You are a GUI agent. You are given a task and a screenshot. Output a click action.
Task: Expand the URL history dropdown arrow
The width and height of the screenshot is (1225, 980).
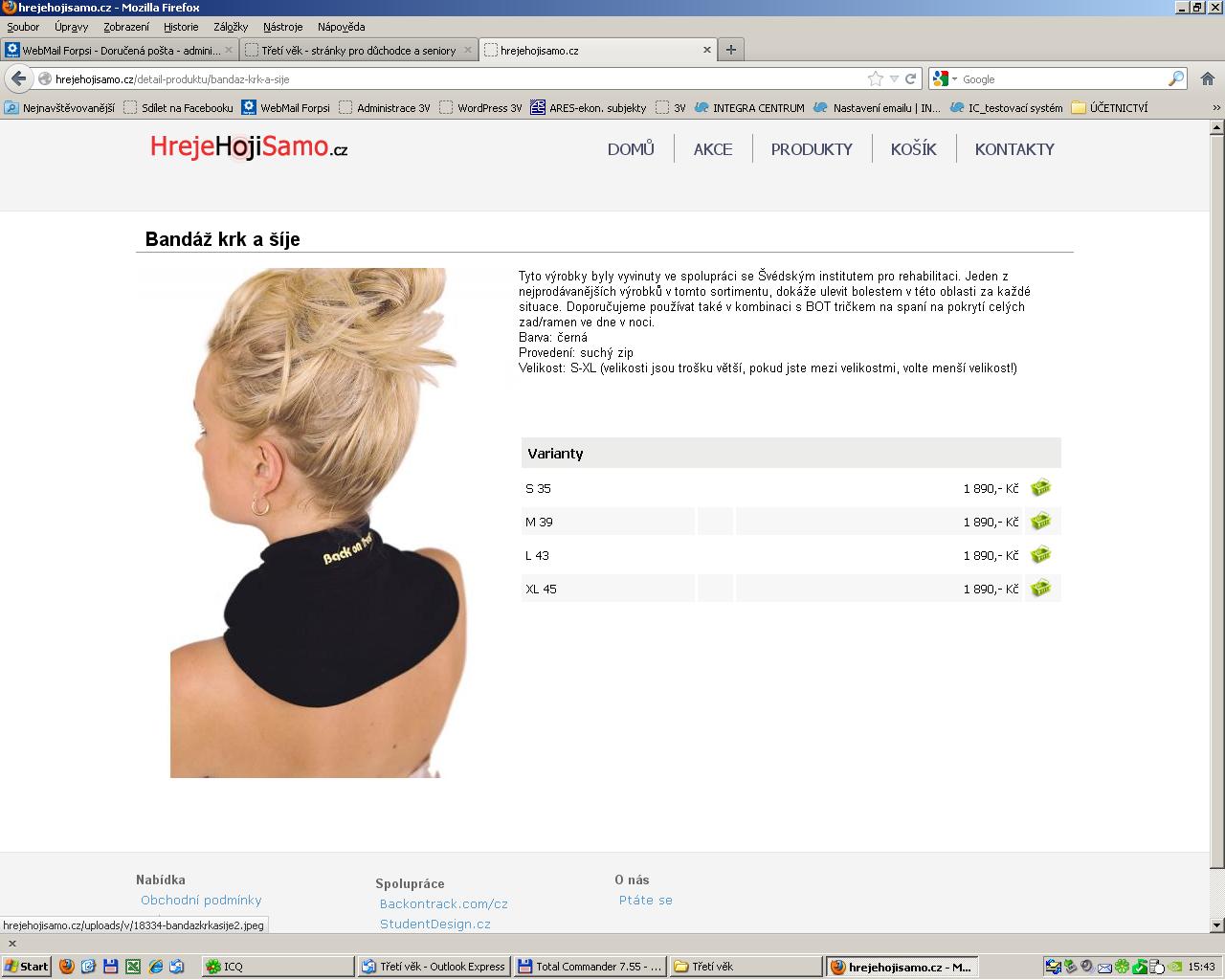coord(894,78)
